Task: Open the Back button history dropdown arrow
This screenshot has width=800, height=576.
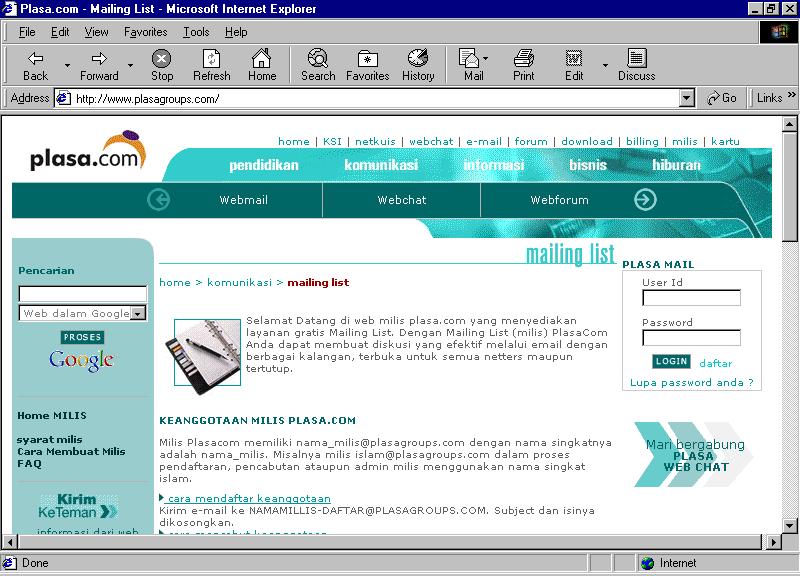Action: [x=67, y=65]
